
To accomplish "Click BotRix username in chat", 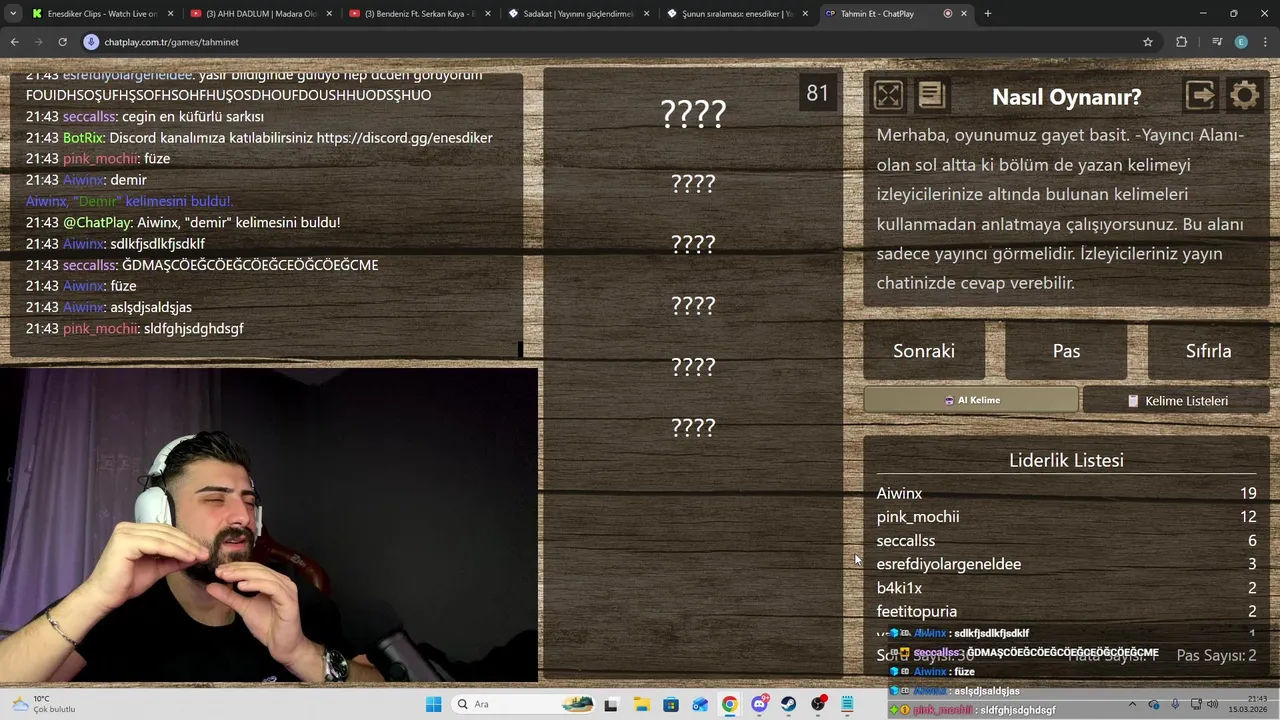I will pos(83,137).
